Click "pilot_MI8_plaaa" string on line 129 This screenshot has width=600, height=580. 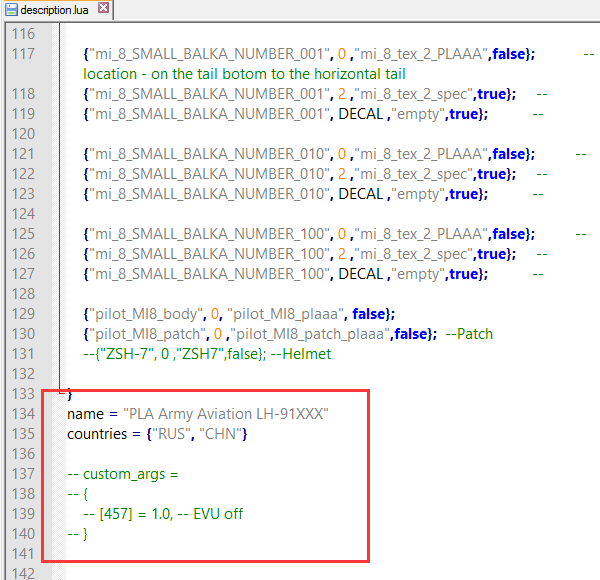coord(285,314)
